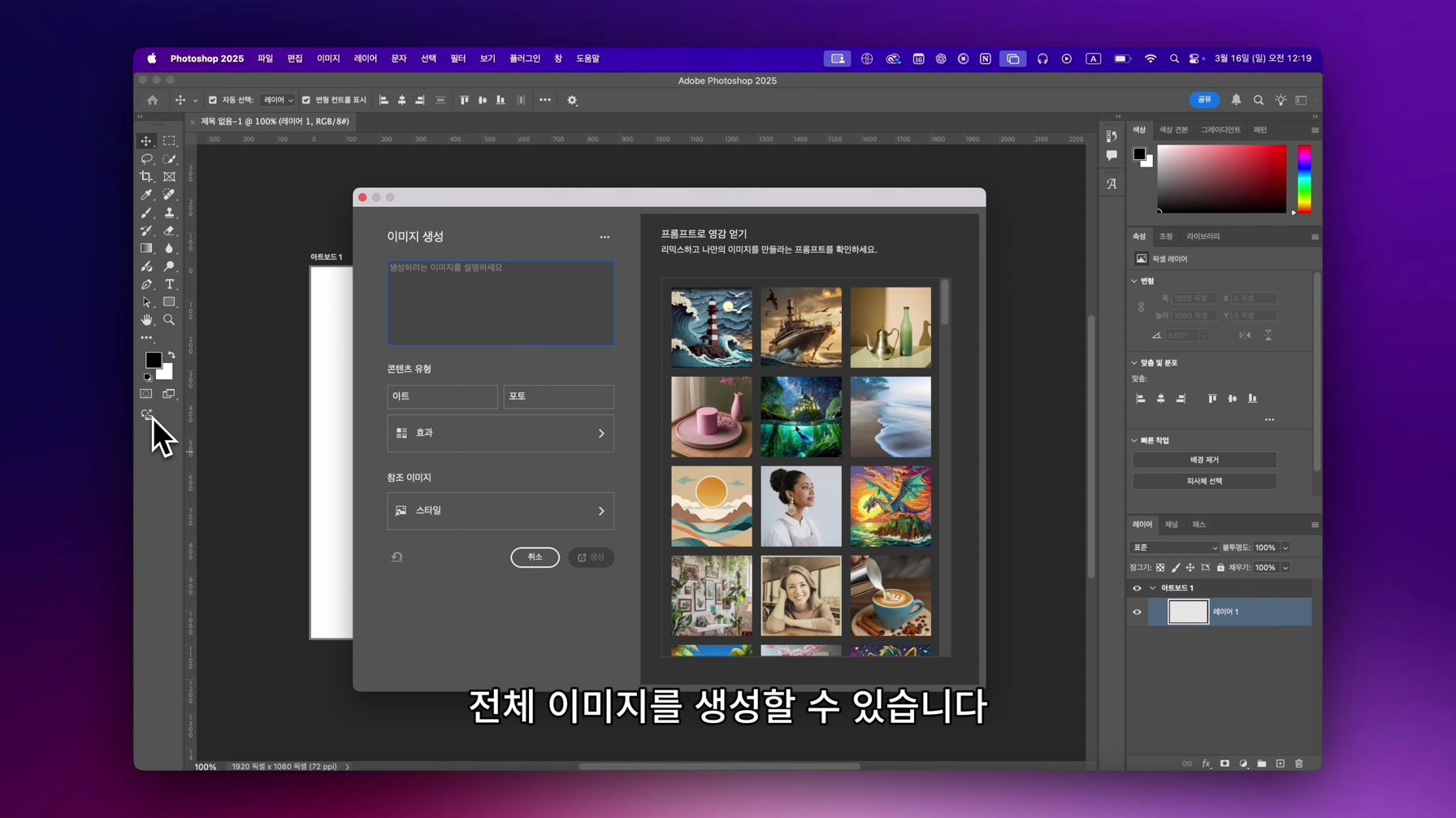This screenshot has height=818, width=1456.
Task: Expand the 스타일 reference row
Action: tap(500, 511)
